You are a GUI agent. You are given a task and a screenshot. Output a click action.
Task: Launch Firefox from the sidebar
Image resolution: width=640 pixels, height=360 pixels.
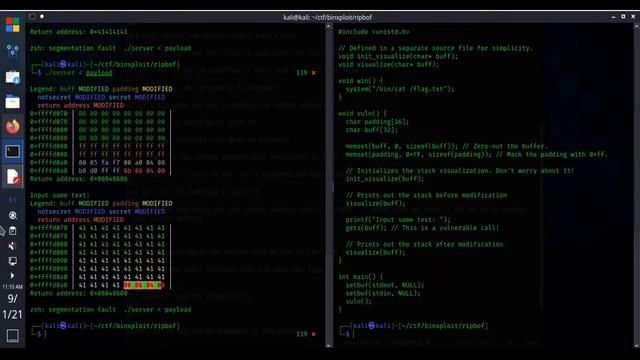click(x=12, y=127)
